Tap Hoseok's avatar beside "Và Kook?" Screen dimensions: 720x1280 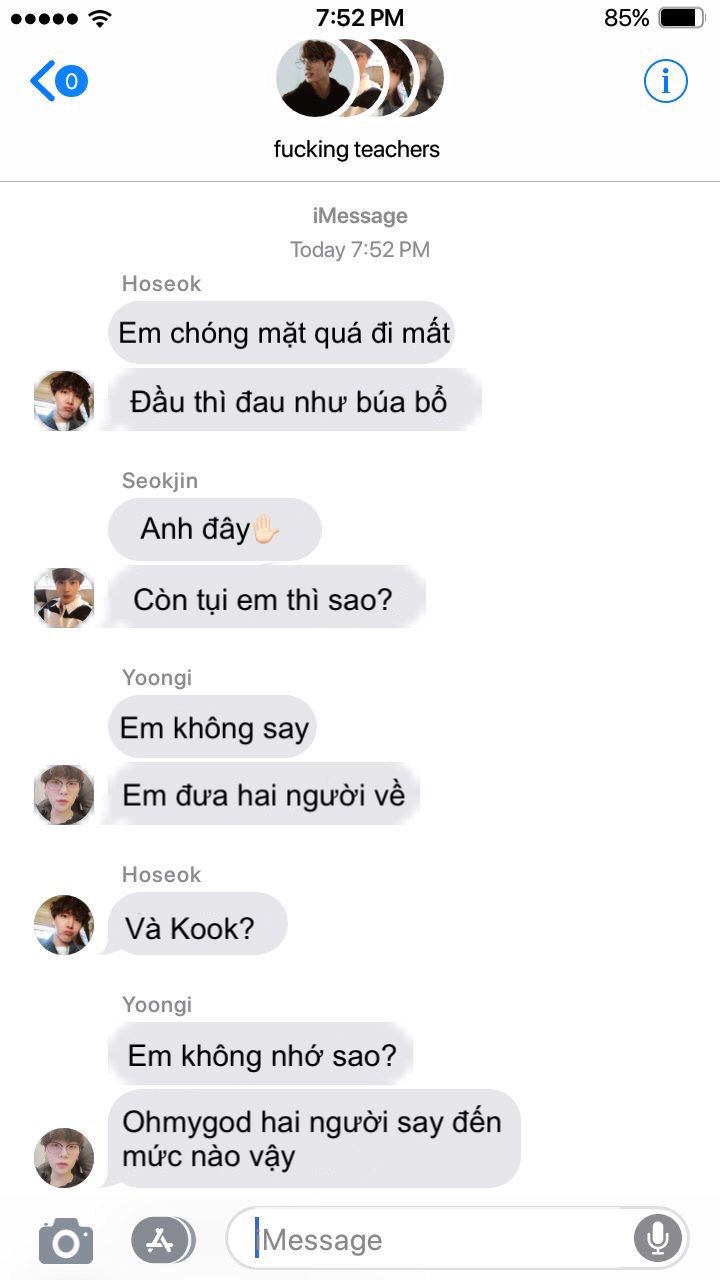[64, 925]
